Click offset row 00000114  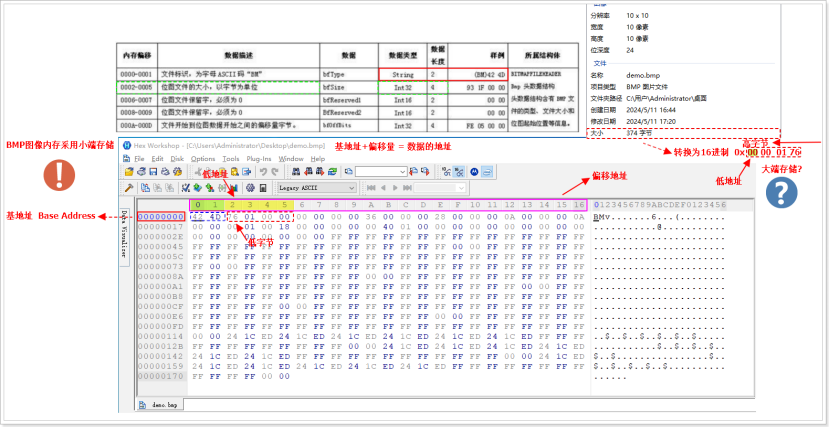(161, 336)
